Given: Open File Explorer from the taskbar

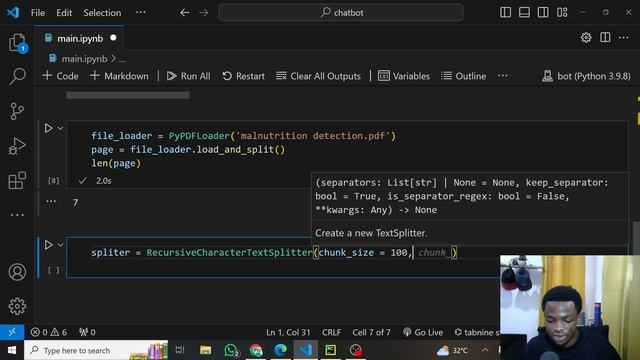Looking at the screenshot, I should click(205, 350).
